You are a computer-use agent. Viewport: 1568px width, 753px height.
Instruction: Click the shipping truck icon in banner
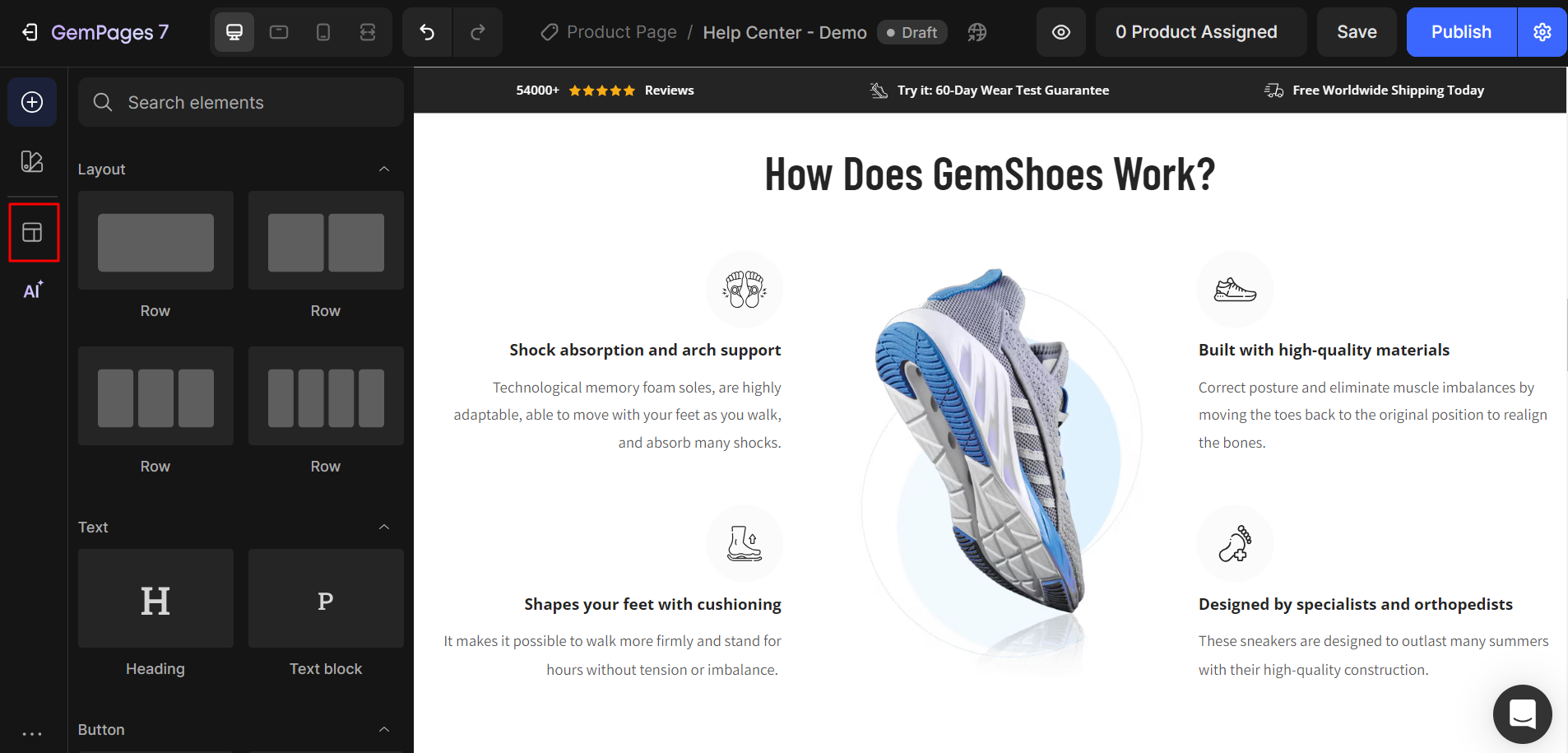[x=1273, y=91]
